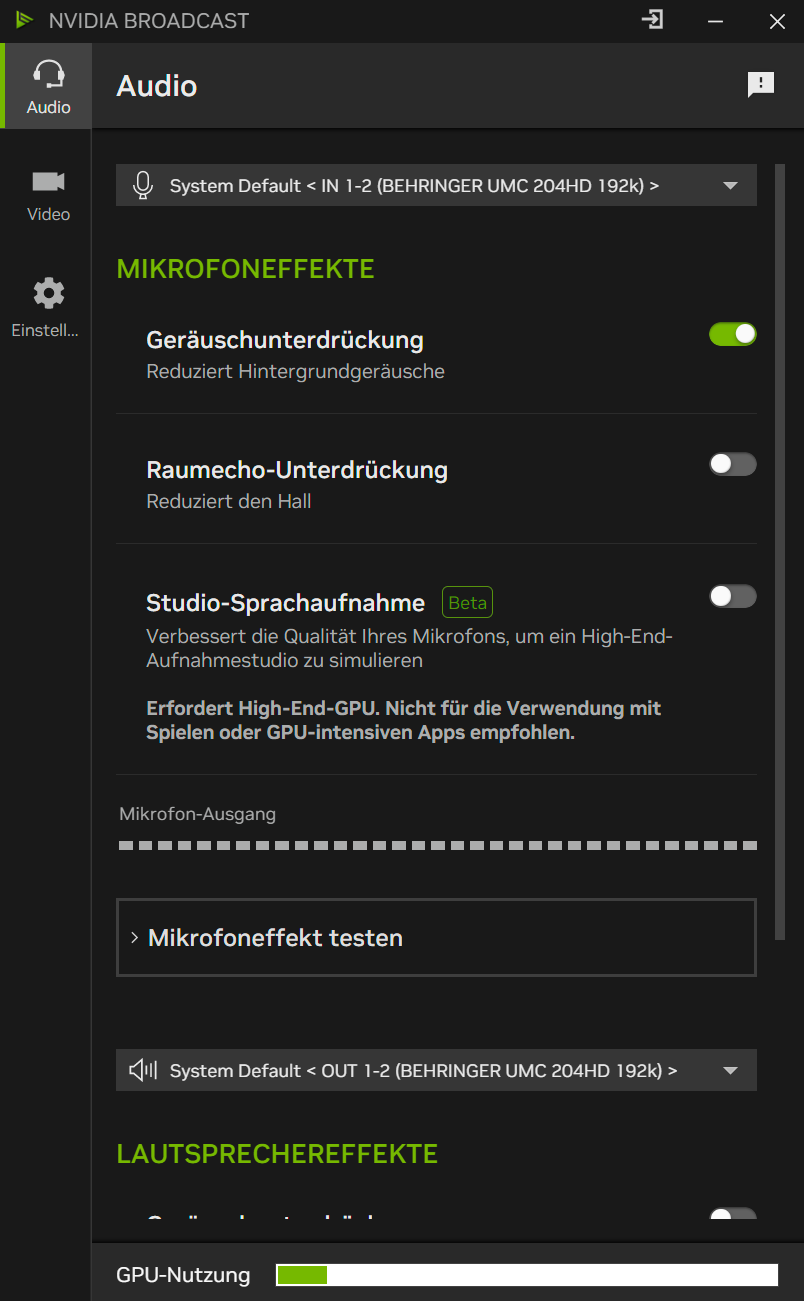Expand Mikrofoneffekt testen section
The height and width of the screenshot is (1301, 804).
click(x=436, y=937)
